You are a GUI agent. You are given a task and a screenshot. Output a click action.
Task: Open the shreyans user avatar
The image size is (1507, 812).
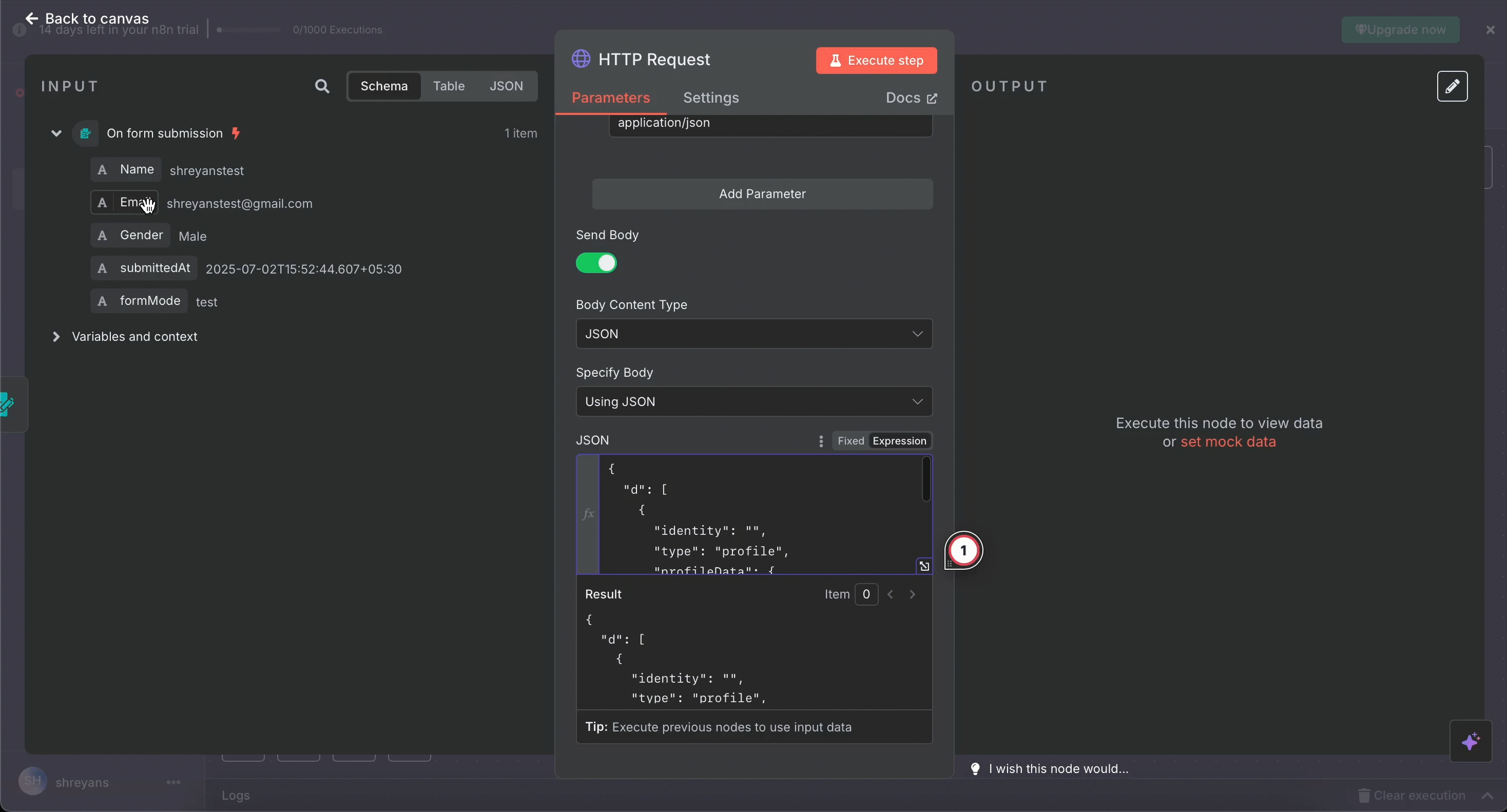tap(33, 782)
